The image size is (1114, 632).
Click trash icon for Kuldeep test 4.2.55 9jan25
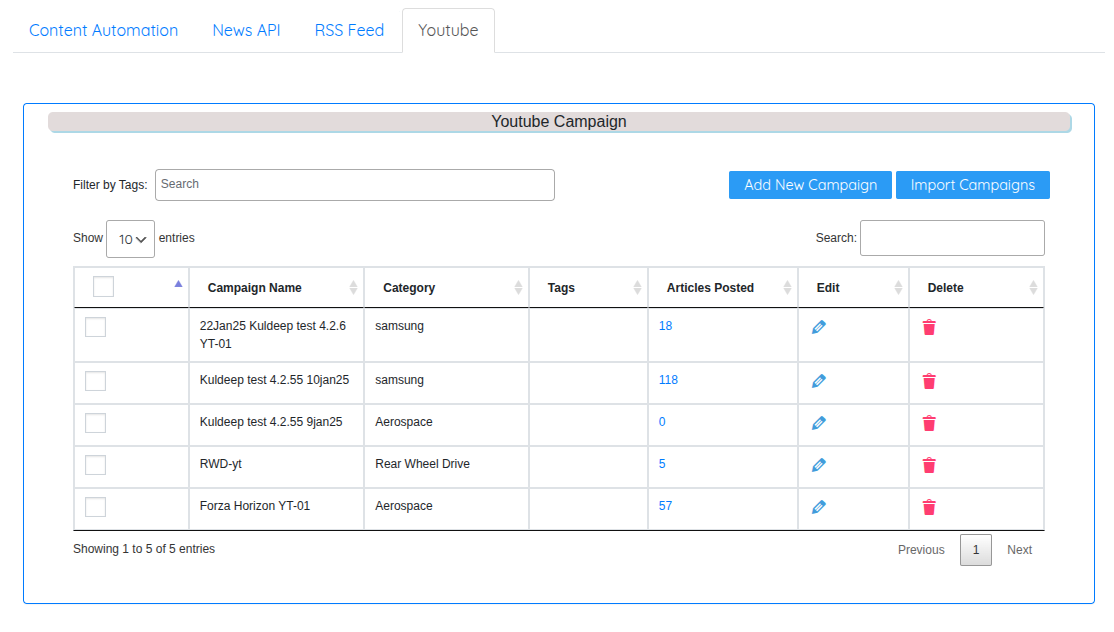point(929,423)
